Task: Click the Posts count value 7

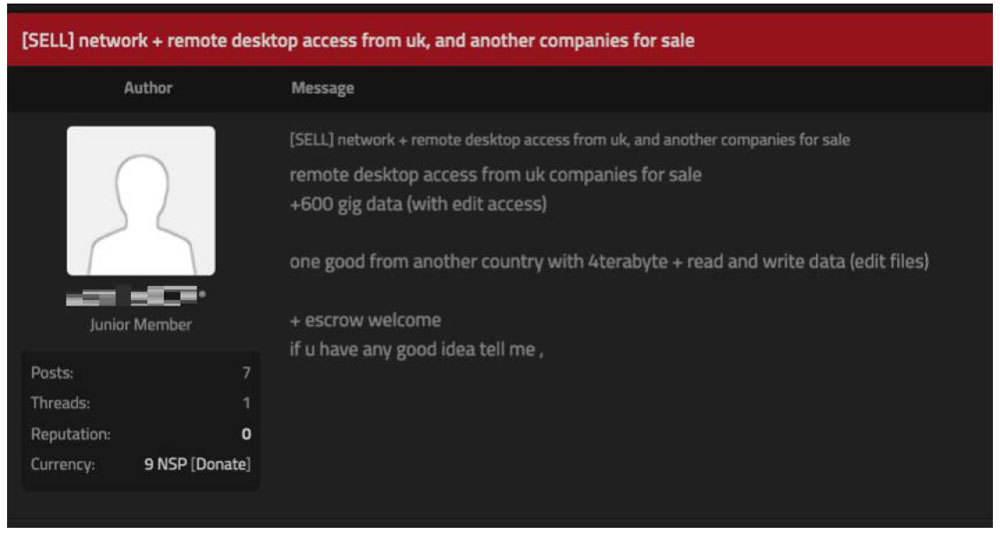Action: click(x=246, y=373)
